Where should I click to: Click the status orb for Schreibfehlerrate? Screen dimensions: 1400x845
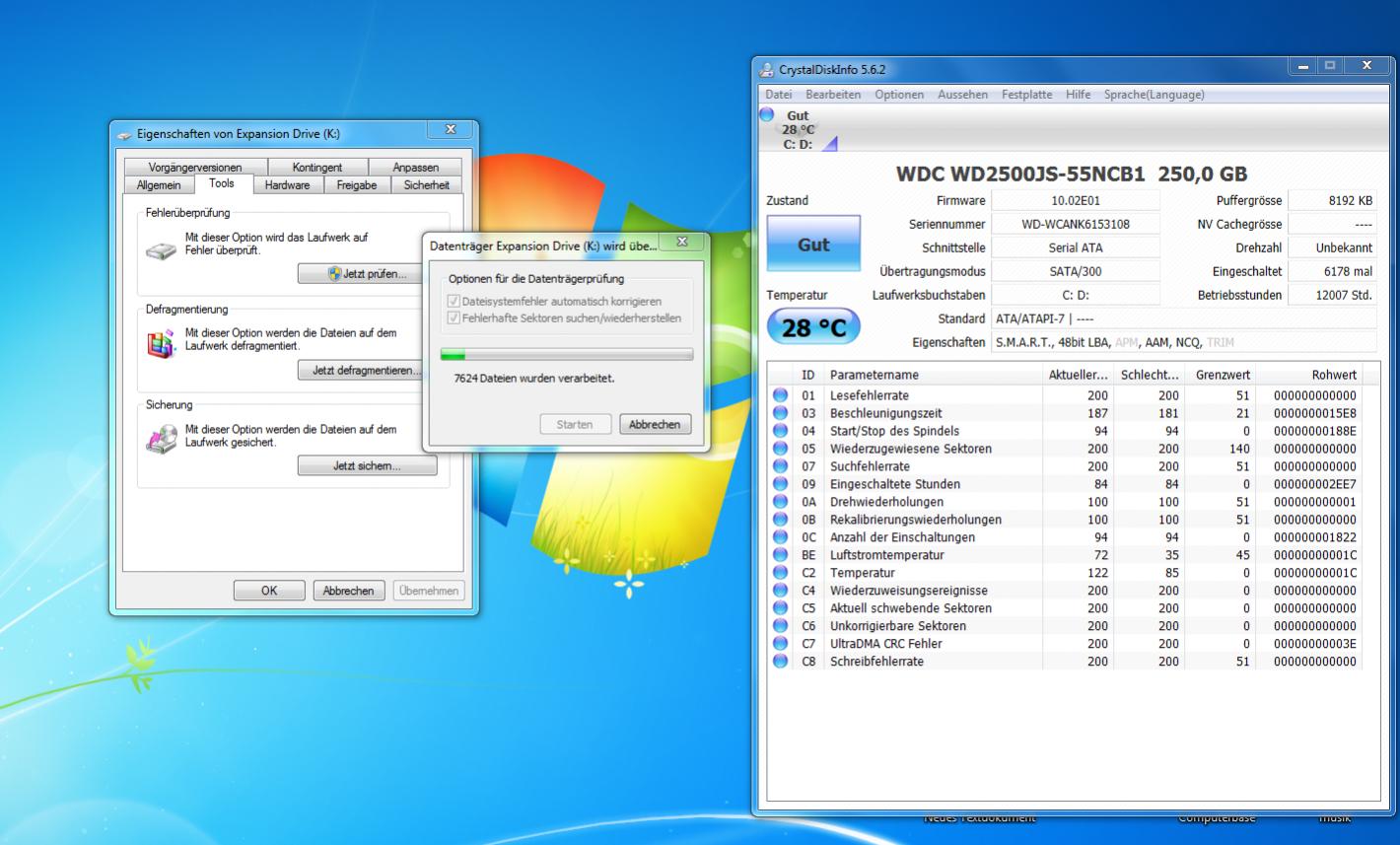[781, 662]
